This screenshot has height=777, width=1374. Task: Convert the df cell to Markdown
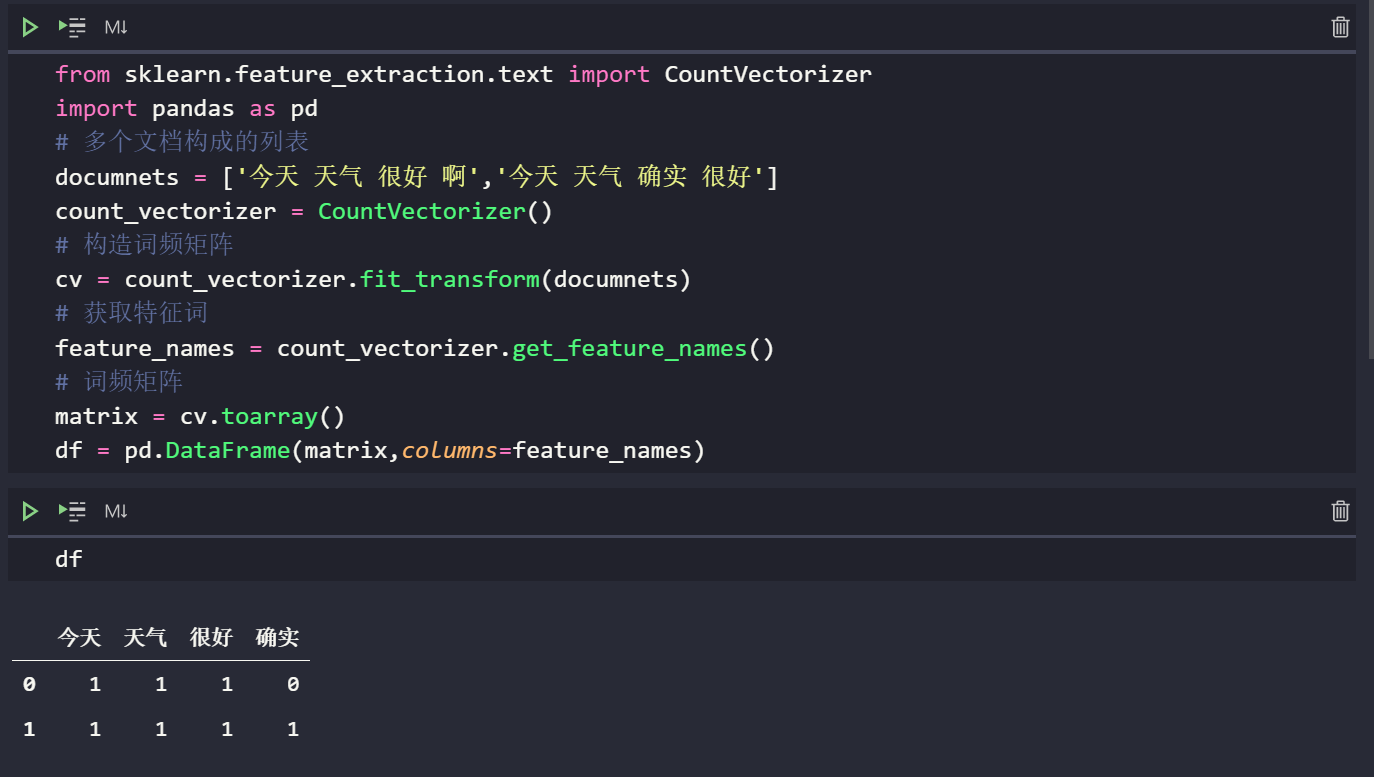click(116, 511)
